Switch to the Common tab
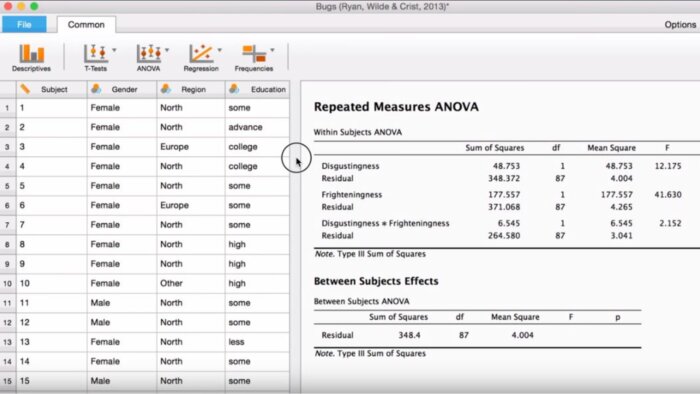 coord(86,25)
